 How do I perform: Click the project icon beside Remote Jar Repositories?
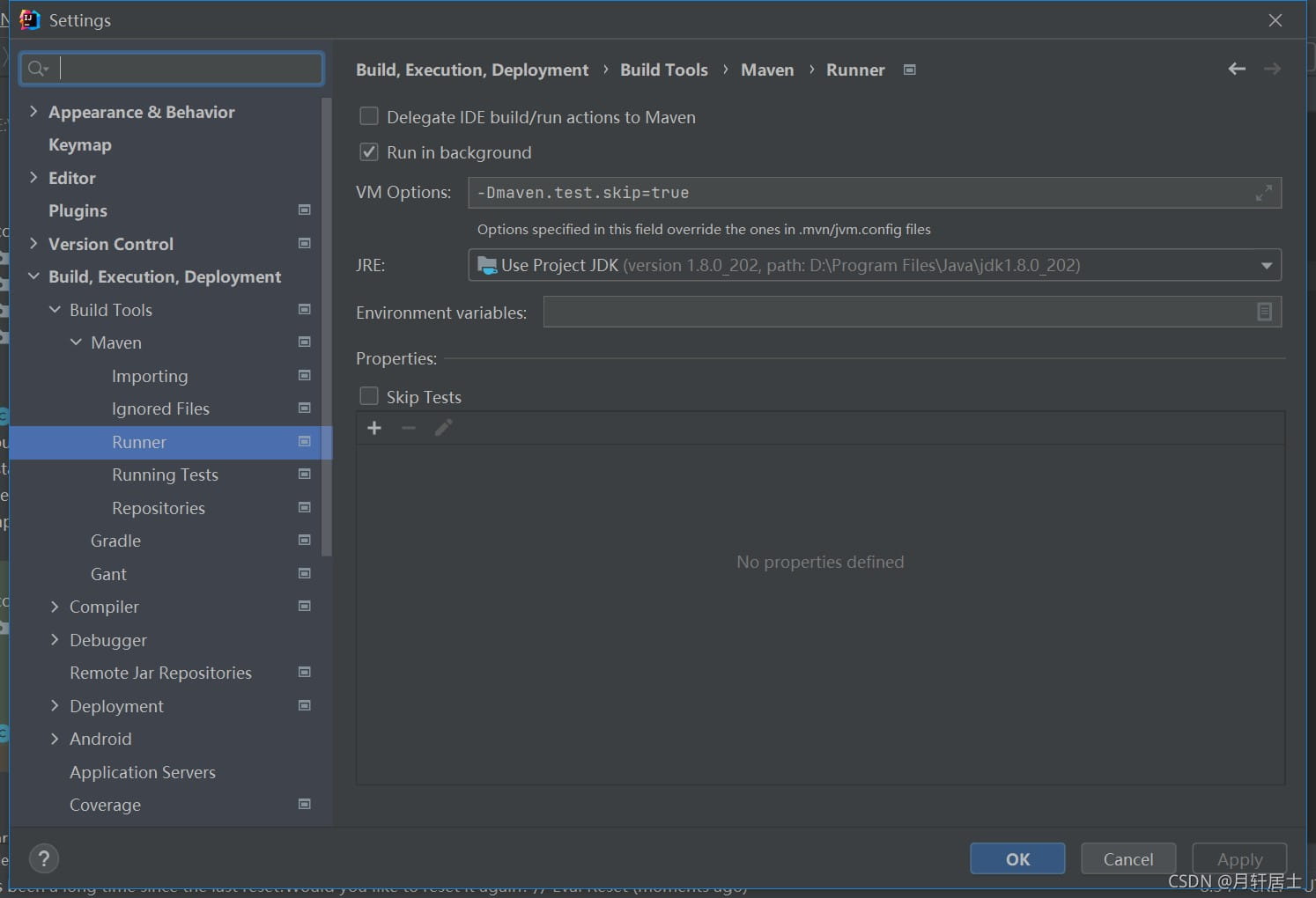305,673
